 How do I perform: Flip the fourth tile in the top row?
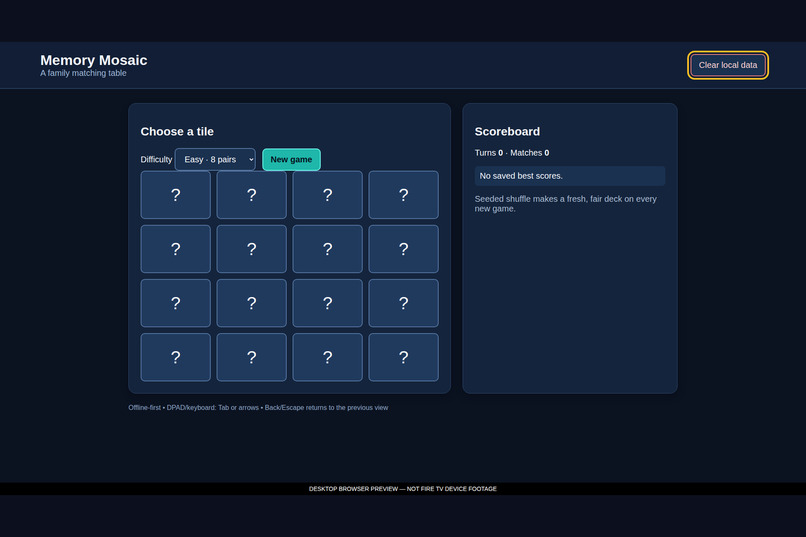pyautogui.click(x=404, y=195)
